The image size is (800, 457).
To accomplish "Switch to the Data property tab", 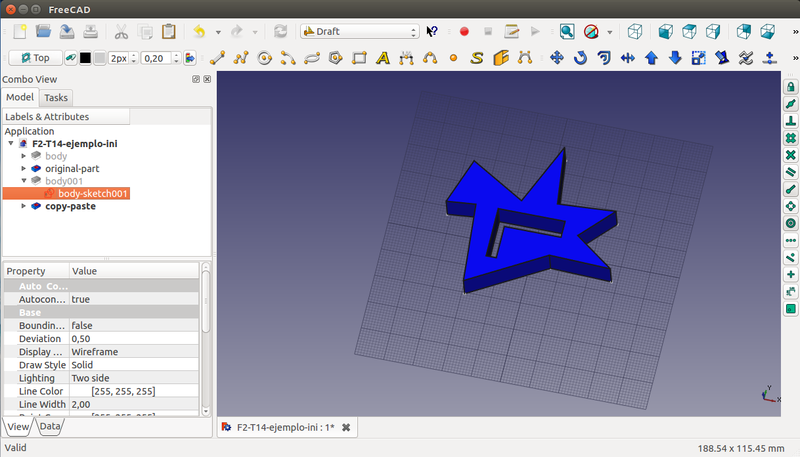I will pos(49,427).
